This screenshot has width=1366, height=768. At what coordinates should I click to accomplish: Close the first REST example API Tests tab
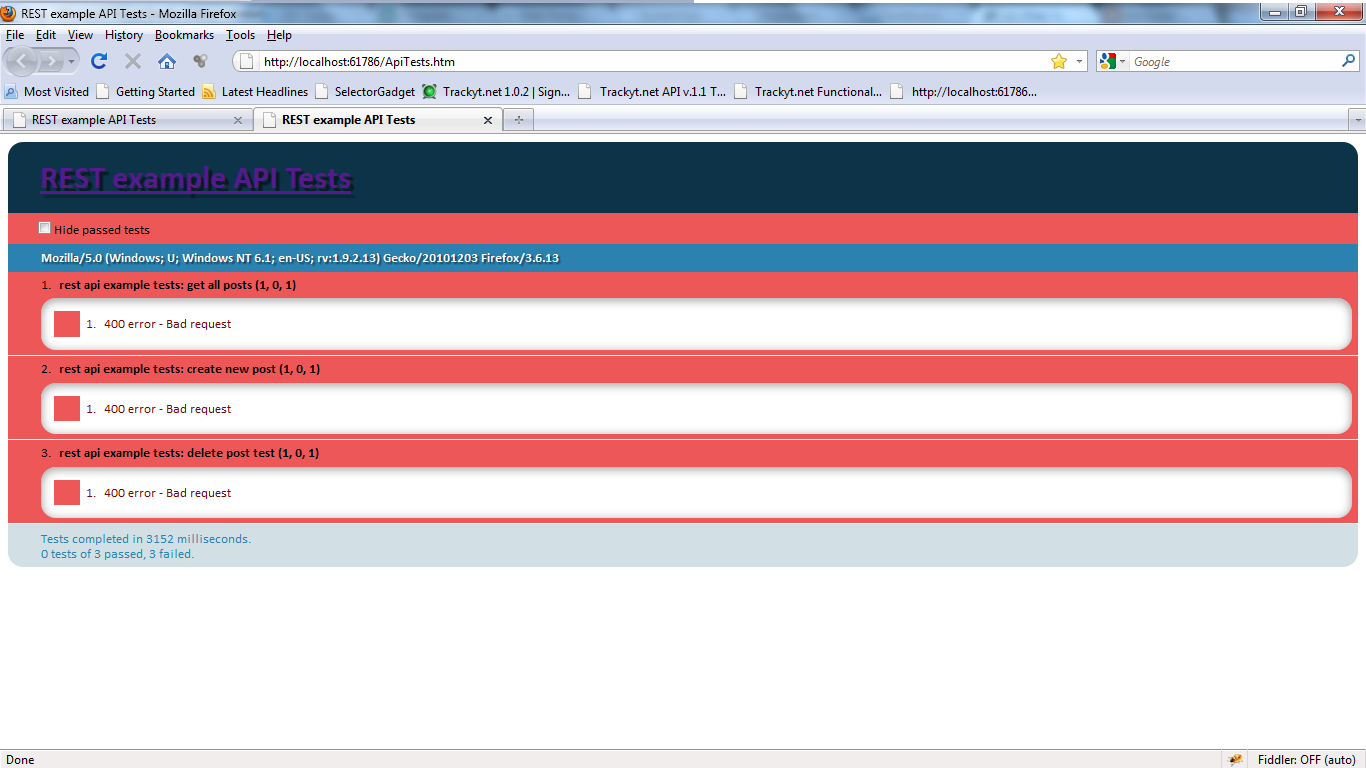(237, 120)
